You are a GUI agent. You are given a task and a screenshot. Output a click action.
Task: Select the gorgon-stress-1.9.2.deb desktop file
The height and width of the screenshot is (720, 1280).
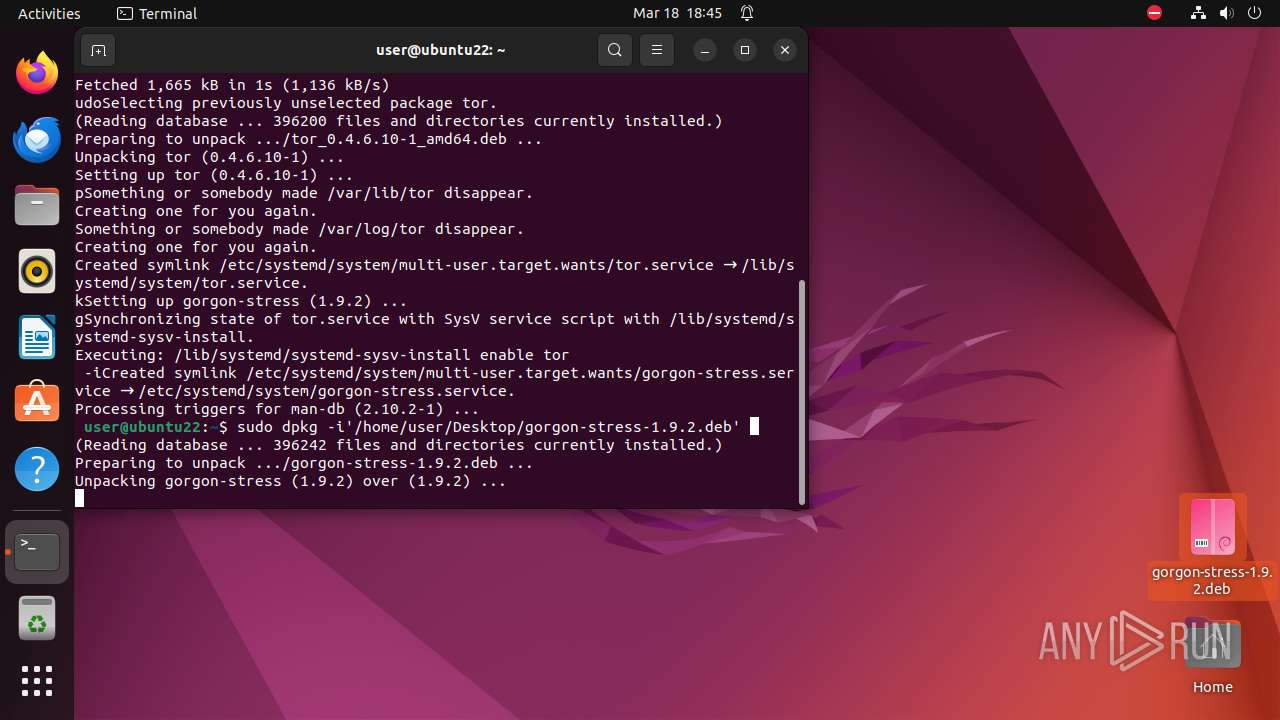(1212, 546)
